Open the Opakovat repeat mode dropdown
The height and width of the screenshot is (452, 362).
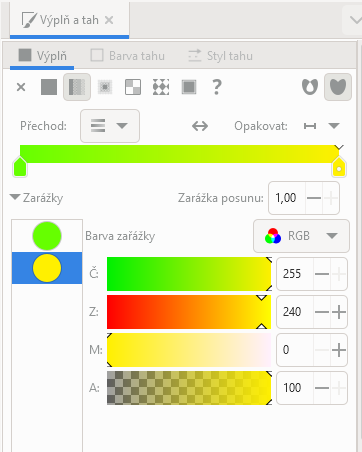[322, 126]
